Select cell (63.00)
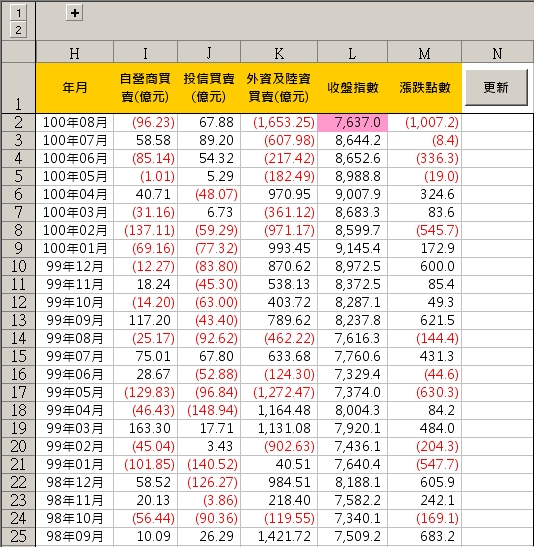 point(209,302)
